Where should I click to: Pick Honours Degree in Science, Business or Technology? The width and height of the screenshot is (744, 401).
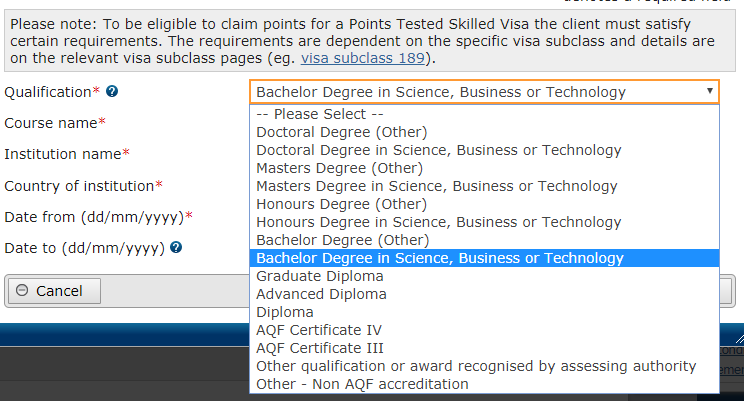438,222
